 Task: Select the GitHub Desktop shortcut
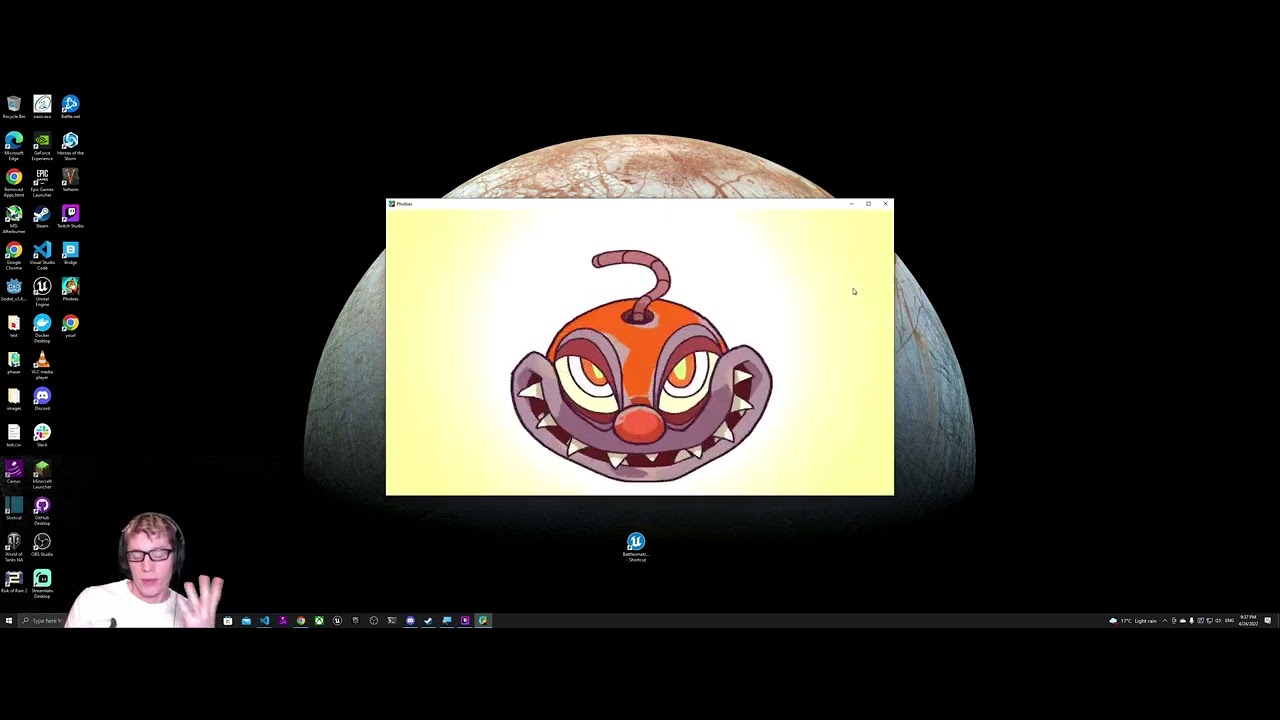(x=42, y=512)
